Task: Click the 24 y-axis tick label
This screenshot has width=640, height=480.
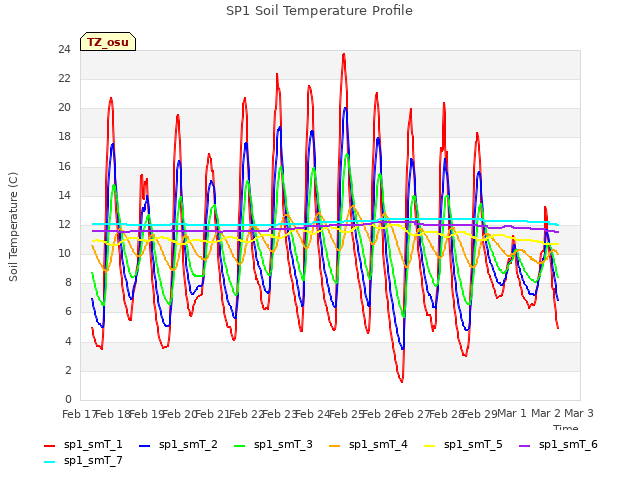Action: point(64,49)
